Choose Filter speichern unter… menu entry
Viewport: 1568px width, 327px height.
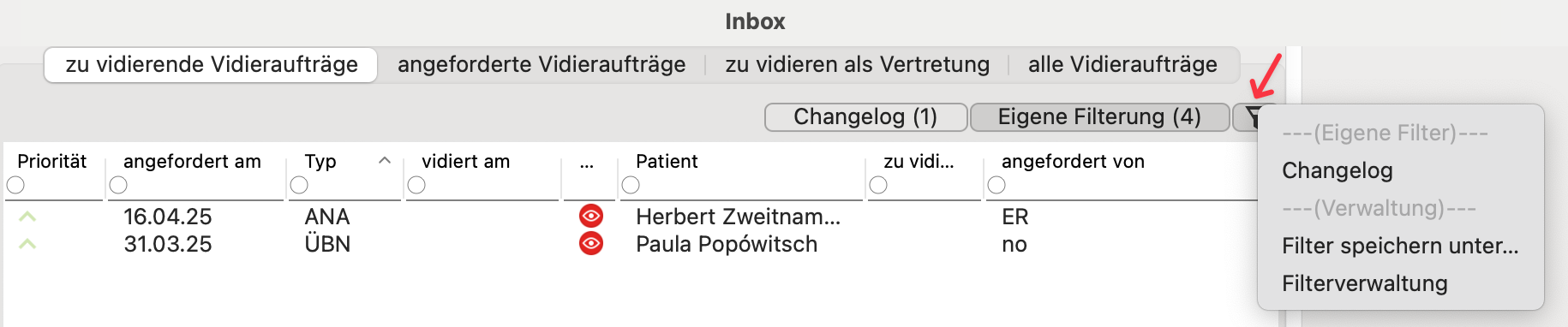point(1400,246)
